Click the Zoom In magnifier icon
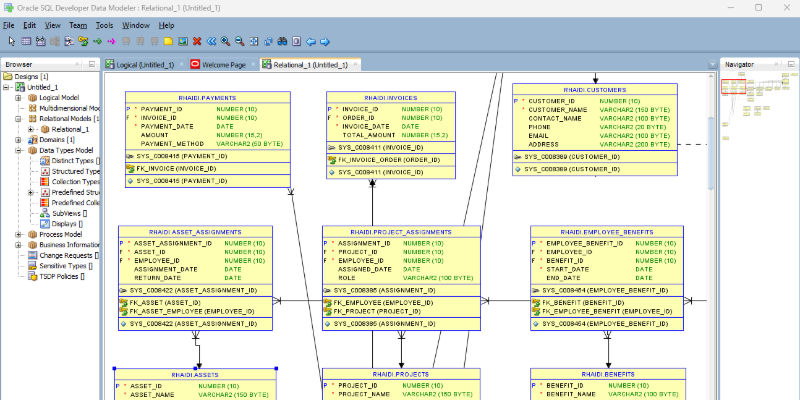800x400 pixels. (225, 41)
